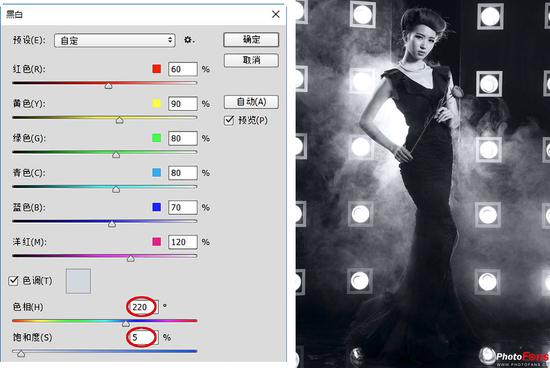Click the red color indicator square
550x368 pixels.
click(156, 69)
